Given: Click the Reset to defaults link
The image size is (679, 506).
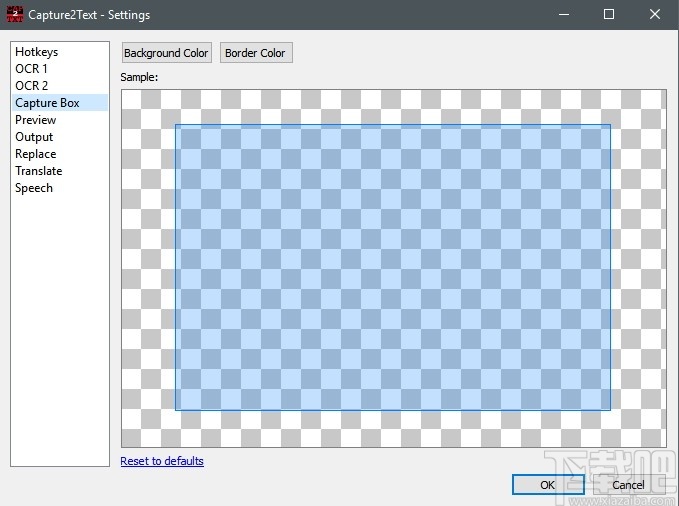Looking at the screenshot, I should [162, 461].
